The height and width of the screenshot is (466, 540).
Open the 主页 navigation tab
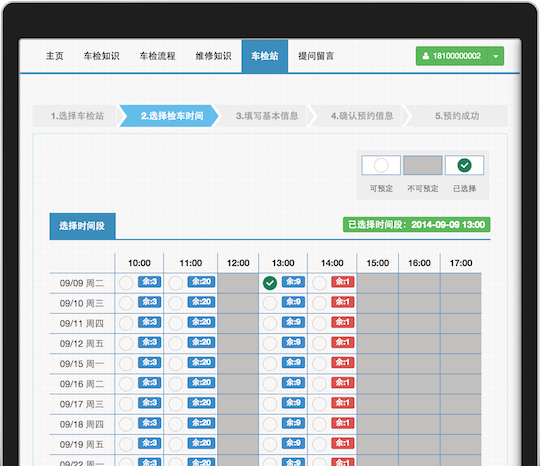point(55,56)
